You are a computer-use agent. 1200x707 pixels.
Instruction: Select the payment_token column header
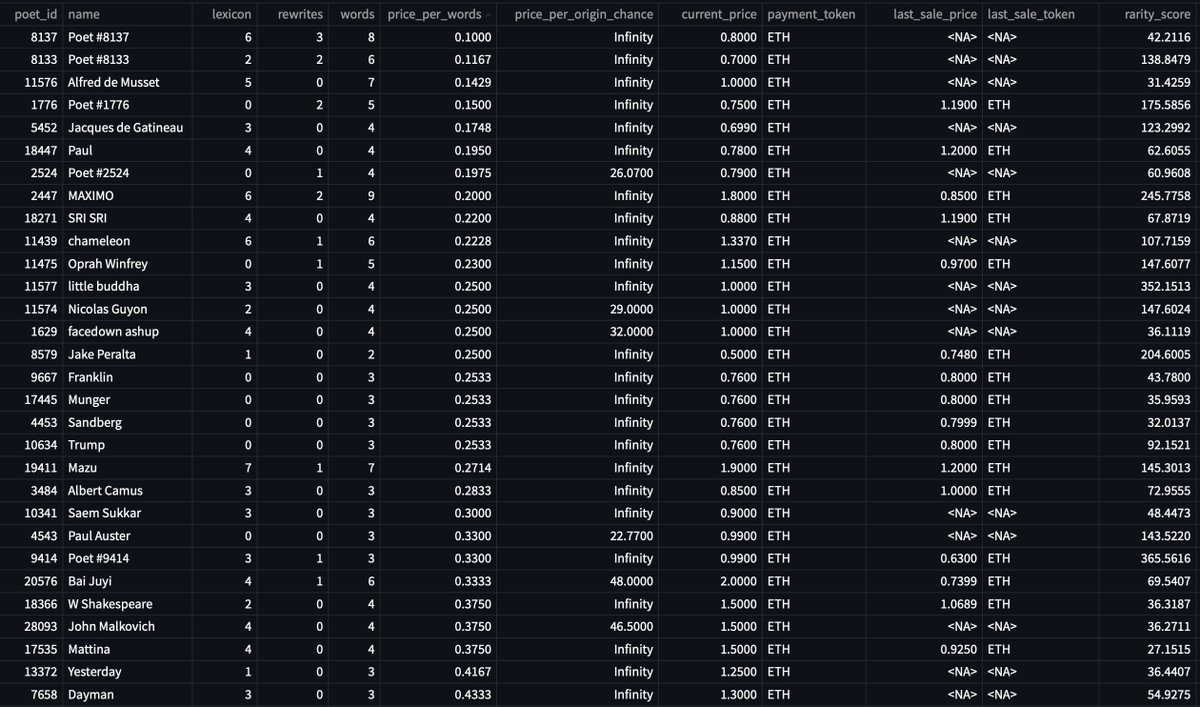coord(812,15)
